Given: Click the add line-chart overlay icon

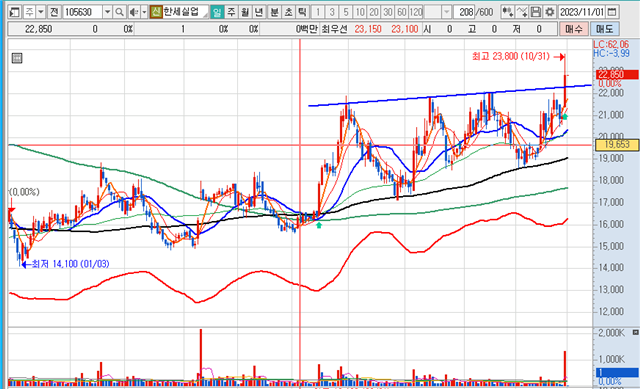Looking at the screenshot, I should 522,12.
